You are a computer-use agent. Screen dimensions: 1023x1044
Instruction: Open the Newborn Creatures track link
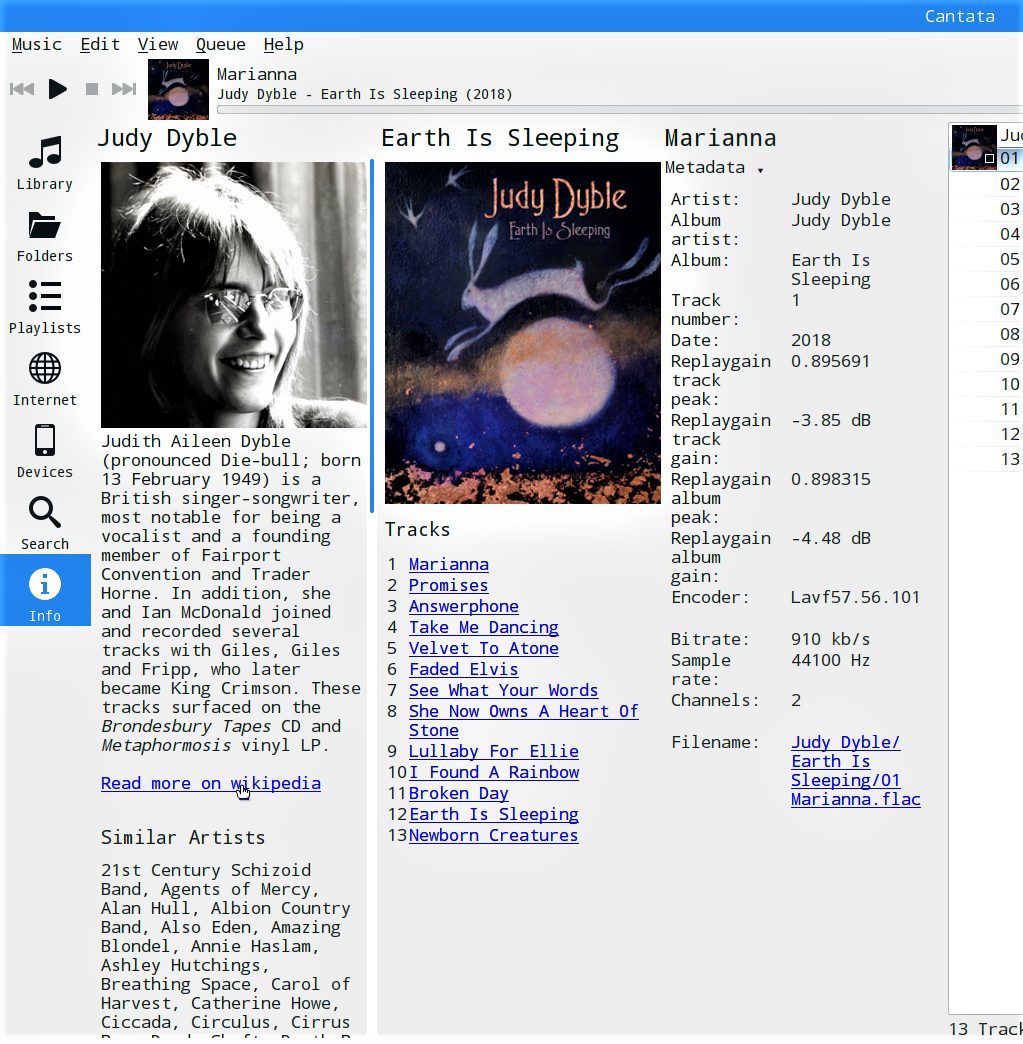pos(494,835)
